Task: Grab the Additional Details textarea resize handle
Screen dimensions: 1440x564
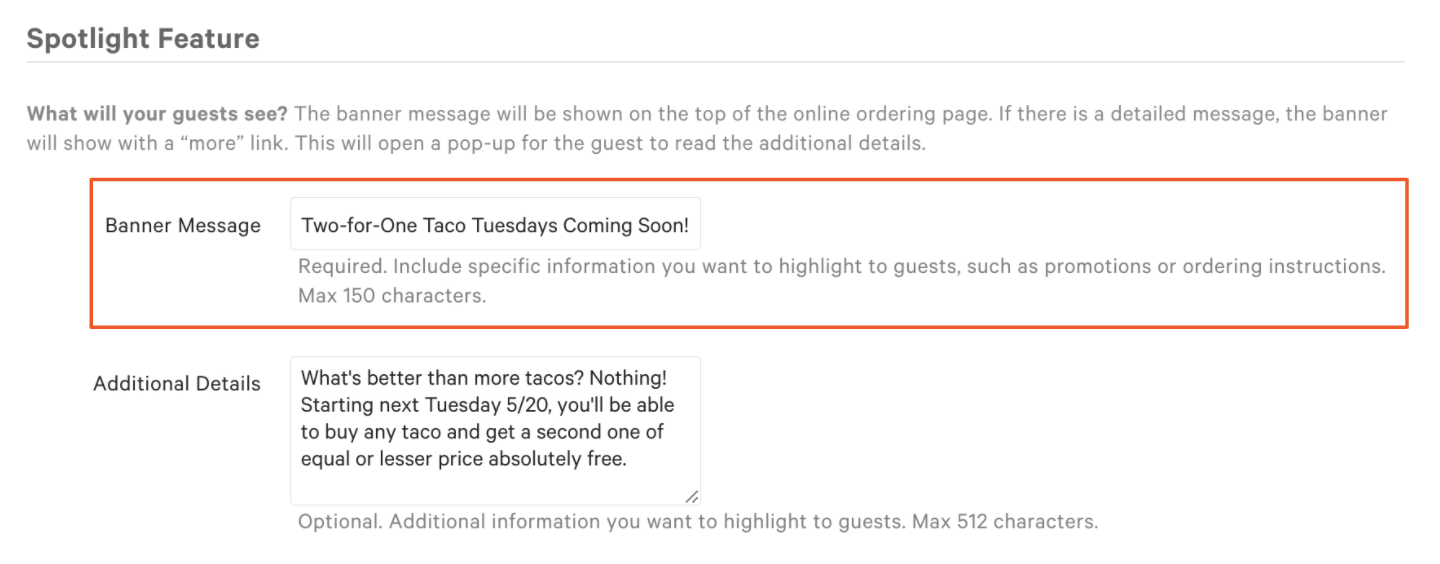Action: (x=692, y=496)
